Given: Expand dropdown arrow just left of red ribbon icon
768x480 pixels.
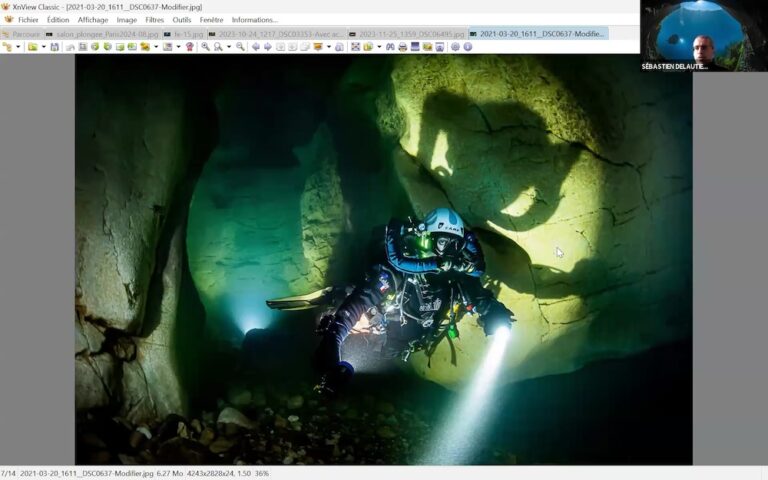Looking at the screenshot, I should (x=178, y=47).
